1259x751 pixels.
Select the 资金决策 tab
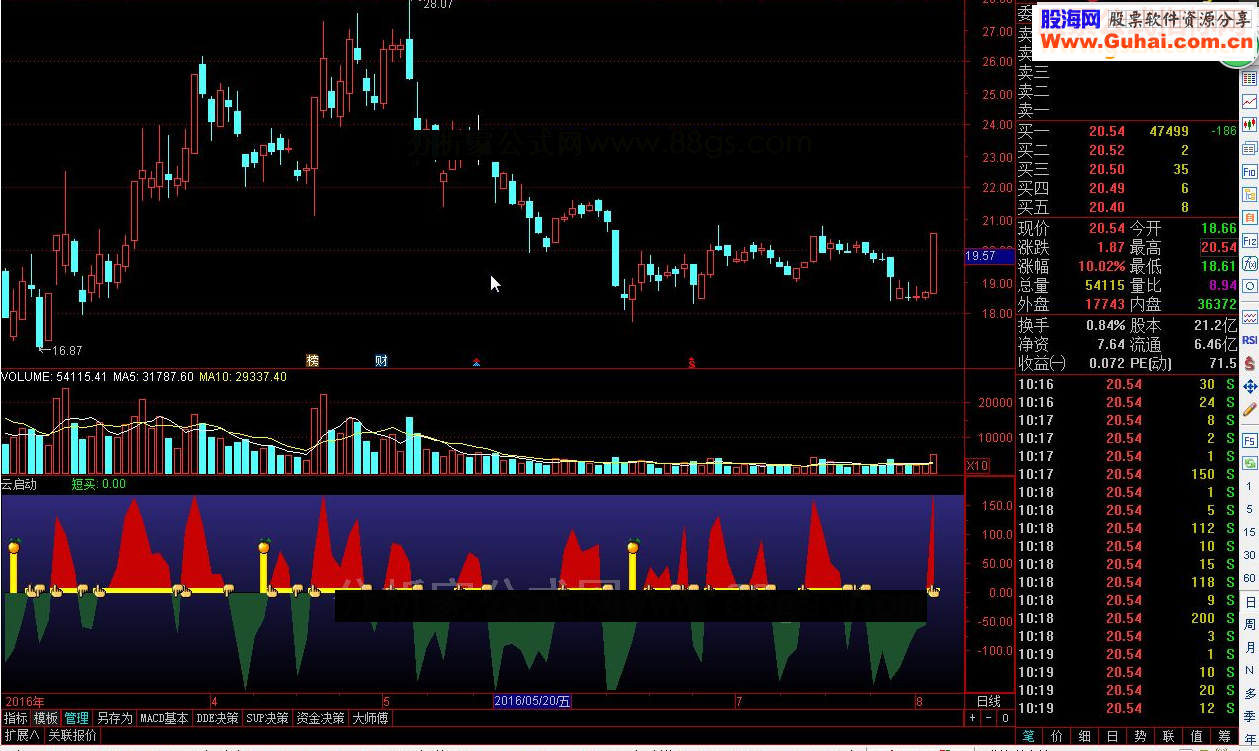(x=320, y=718)
